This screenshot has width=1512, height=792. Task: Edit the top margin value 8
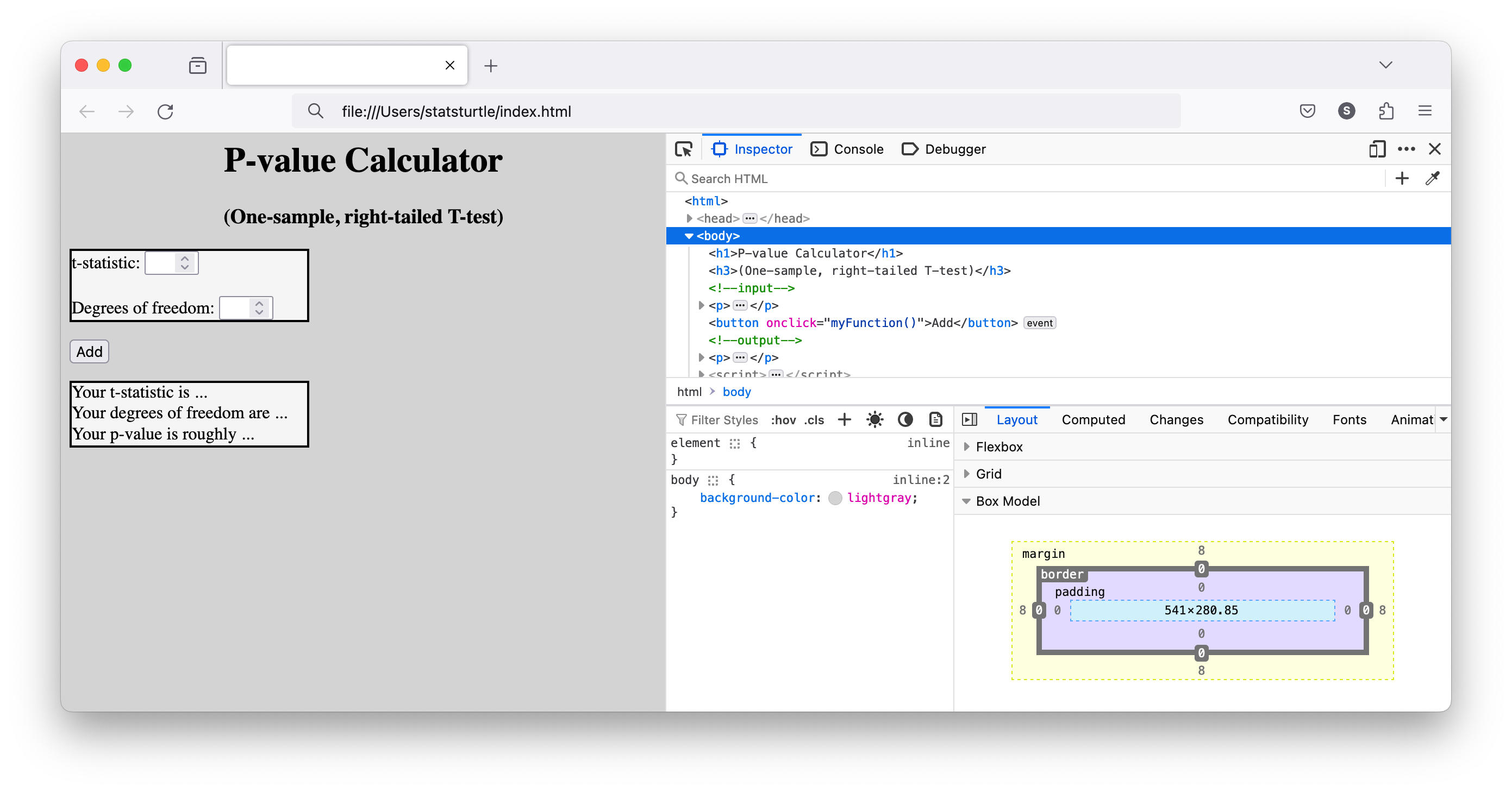coord(1201,550)
